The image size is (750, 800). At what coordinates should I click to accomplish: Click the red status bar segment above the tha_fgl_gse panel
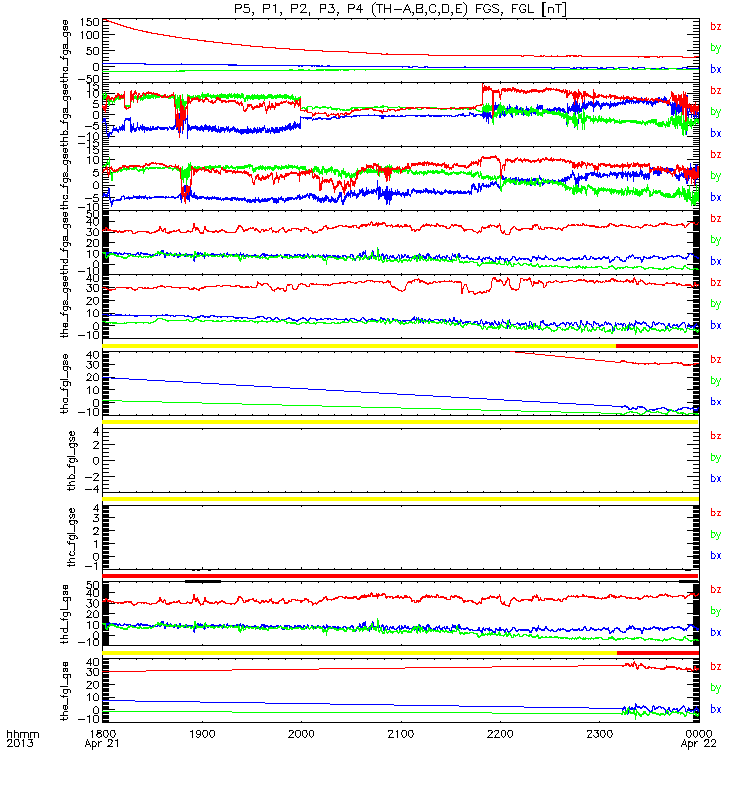tap(657, 346)
